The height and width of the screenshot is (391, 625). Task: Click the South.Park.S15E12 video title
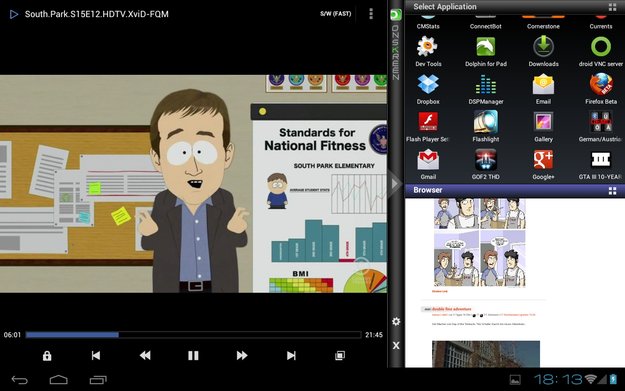coord(96,14)
